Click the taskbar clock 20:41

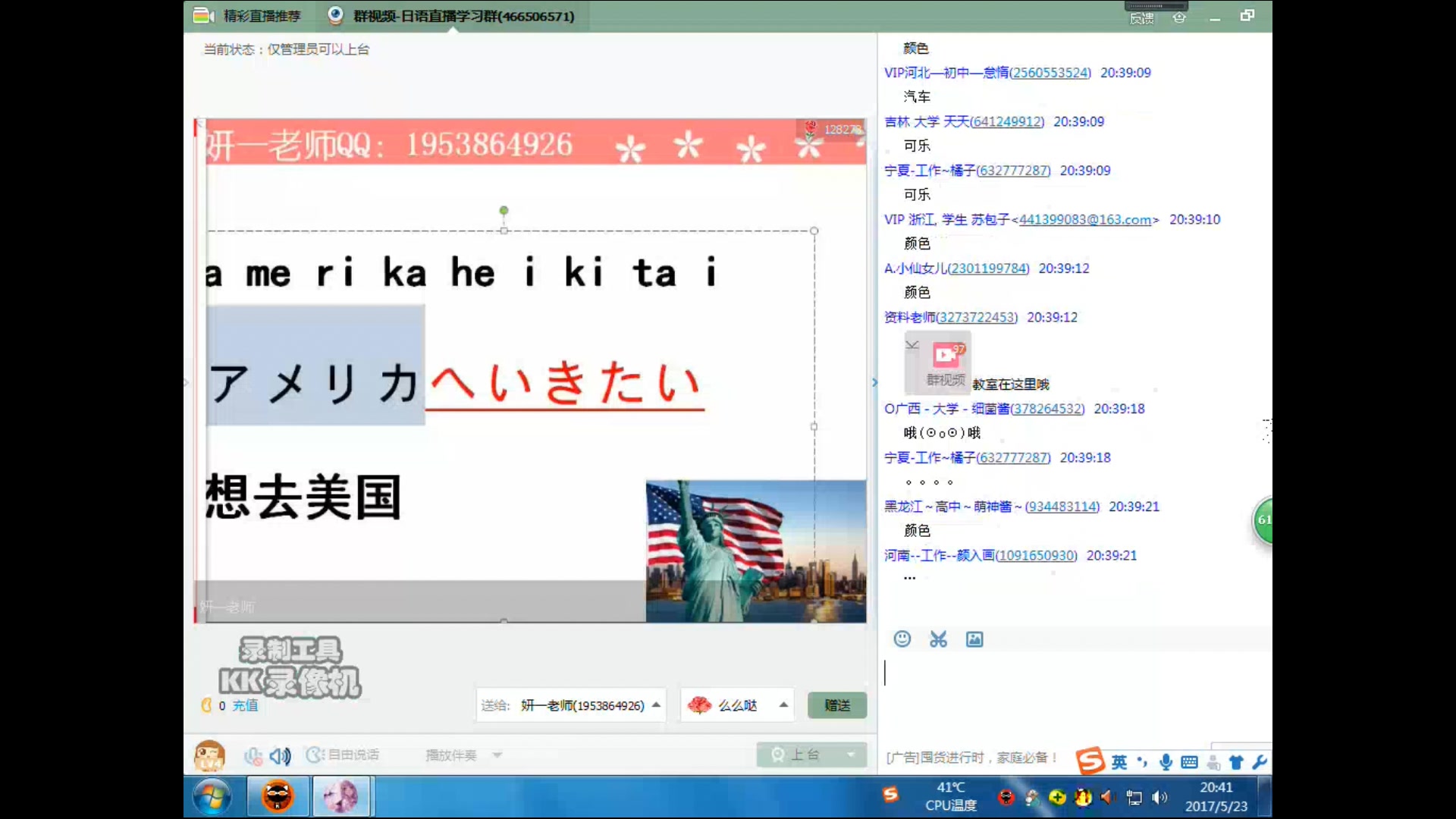[x=1216, y=796]
